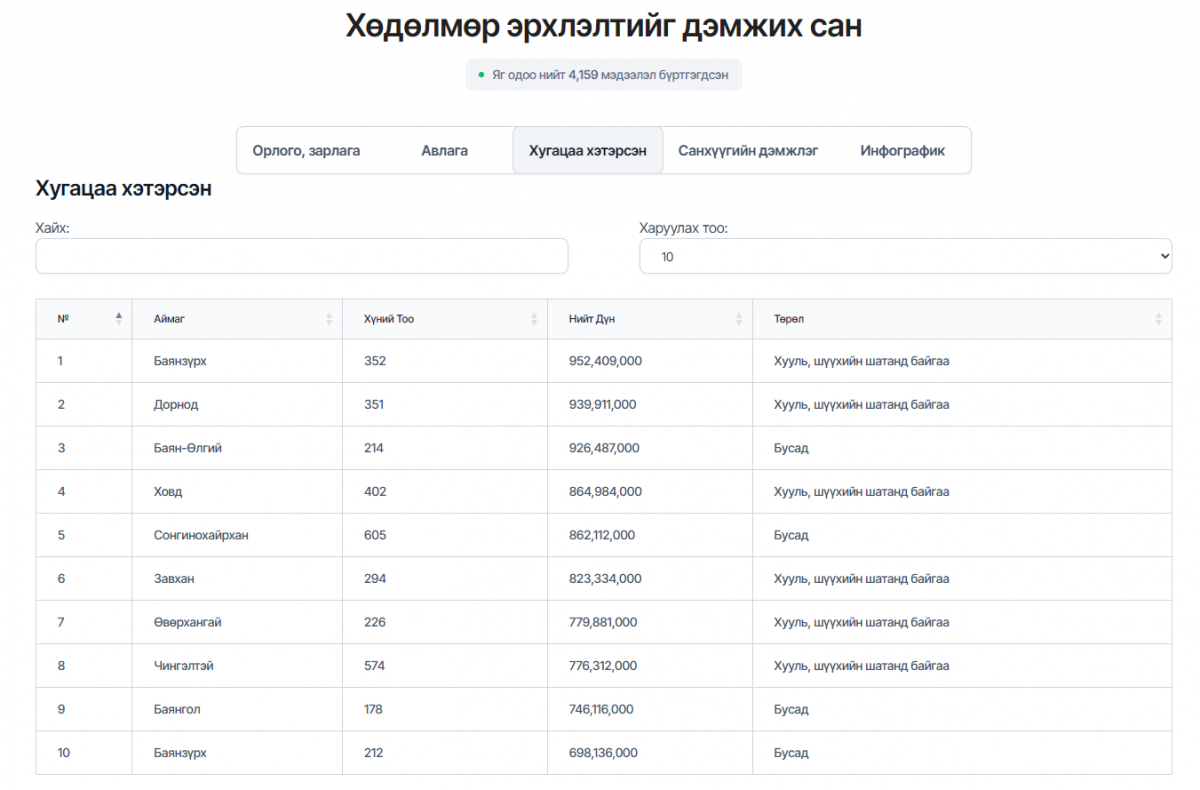Click the Ховд amount 864,984,000 cell
Screen dimensions: 1200x790
point(598,492)
